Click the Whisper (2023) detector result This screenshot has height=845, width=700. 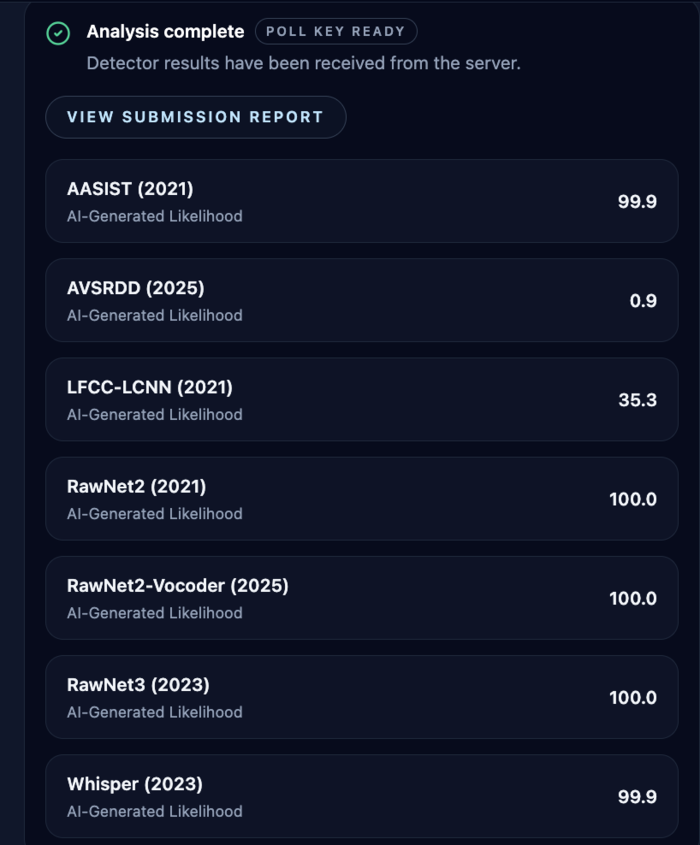tap(358, 795)
